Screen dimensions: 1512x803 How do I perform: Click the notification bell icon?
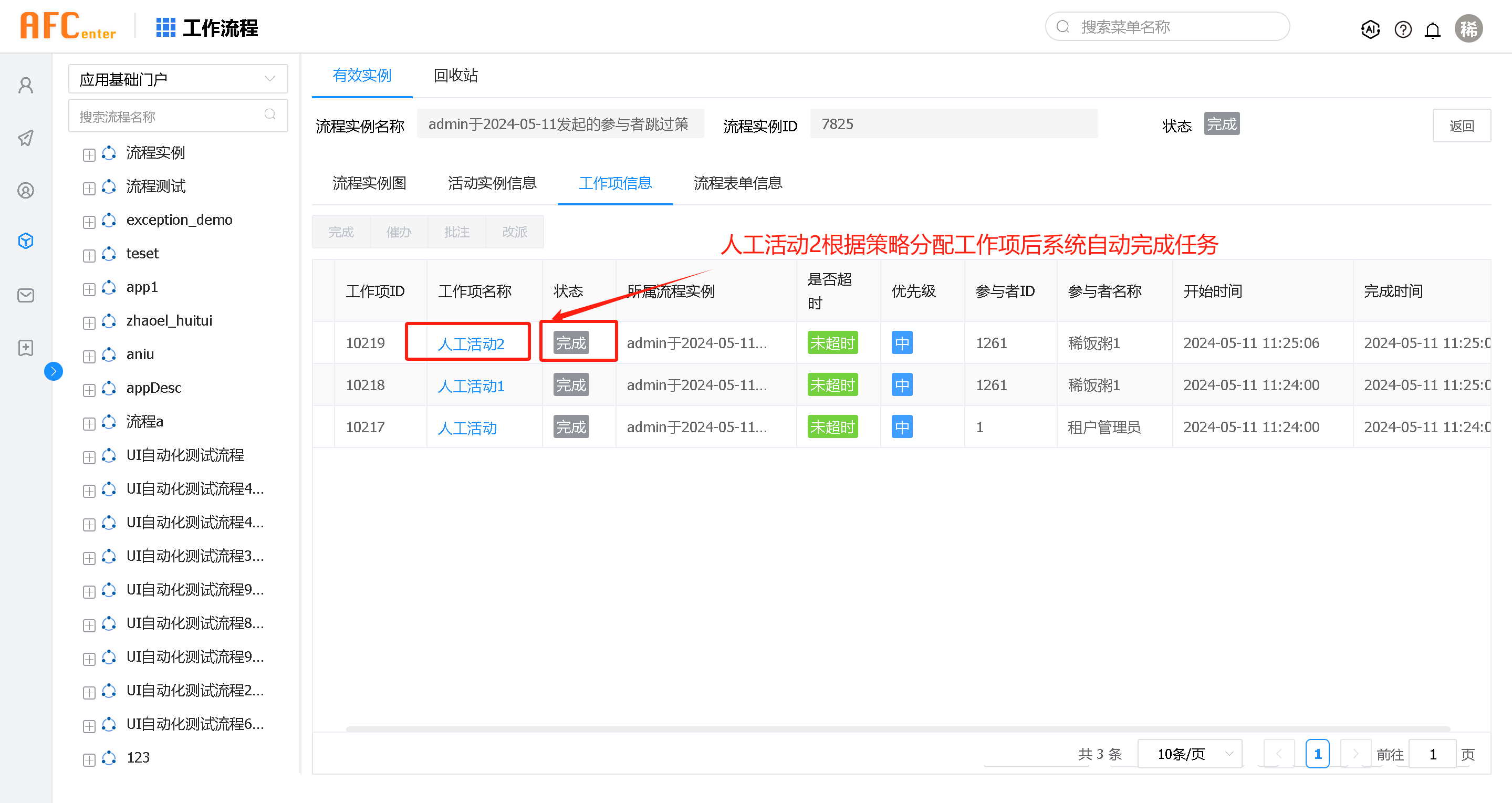tap(1432, 29)
